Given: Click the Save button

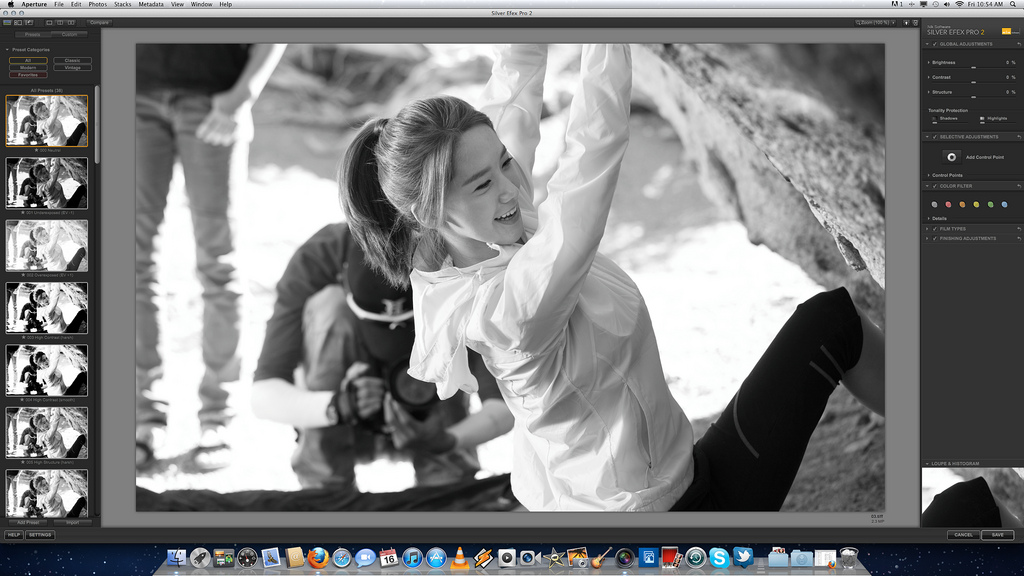Looking at the screenshot, I should 996,535.
